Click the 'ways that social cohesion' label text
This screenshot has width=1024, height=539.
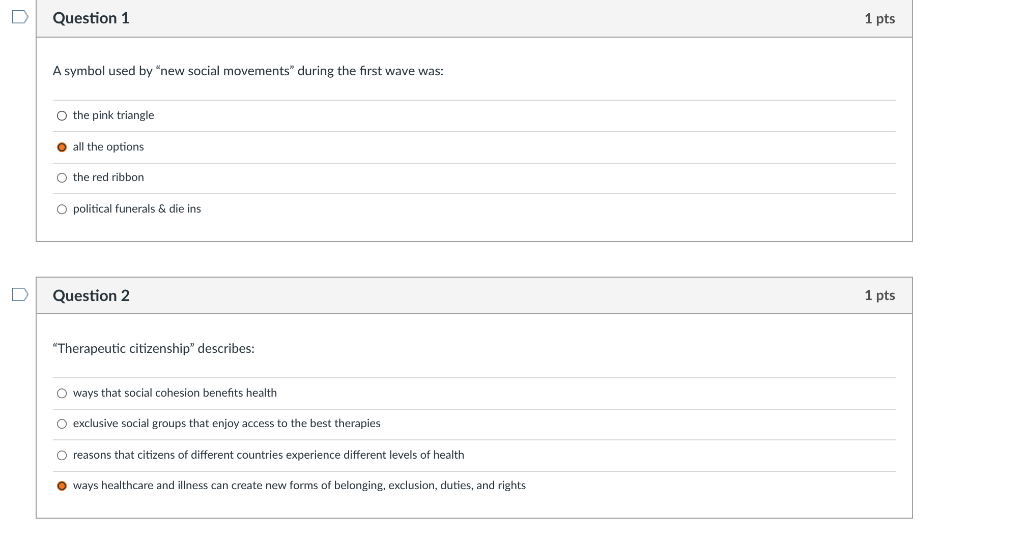[x=175, y=393]
